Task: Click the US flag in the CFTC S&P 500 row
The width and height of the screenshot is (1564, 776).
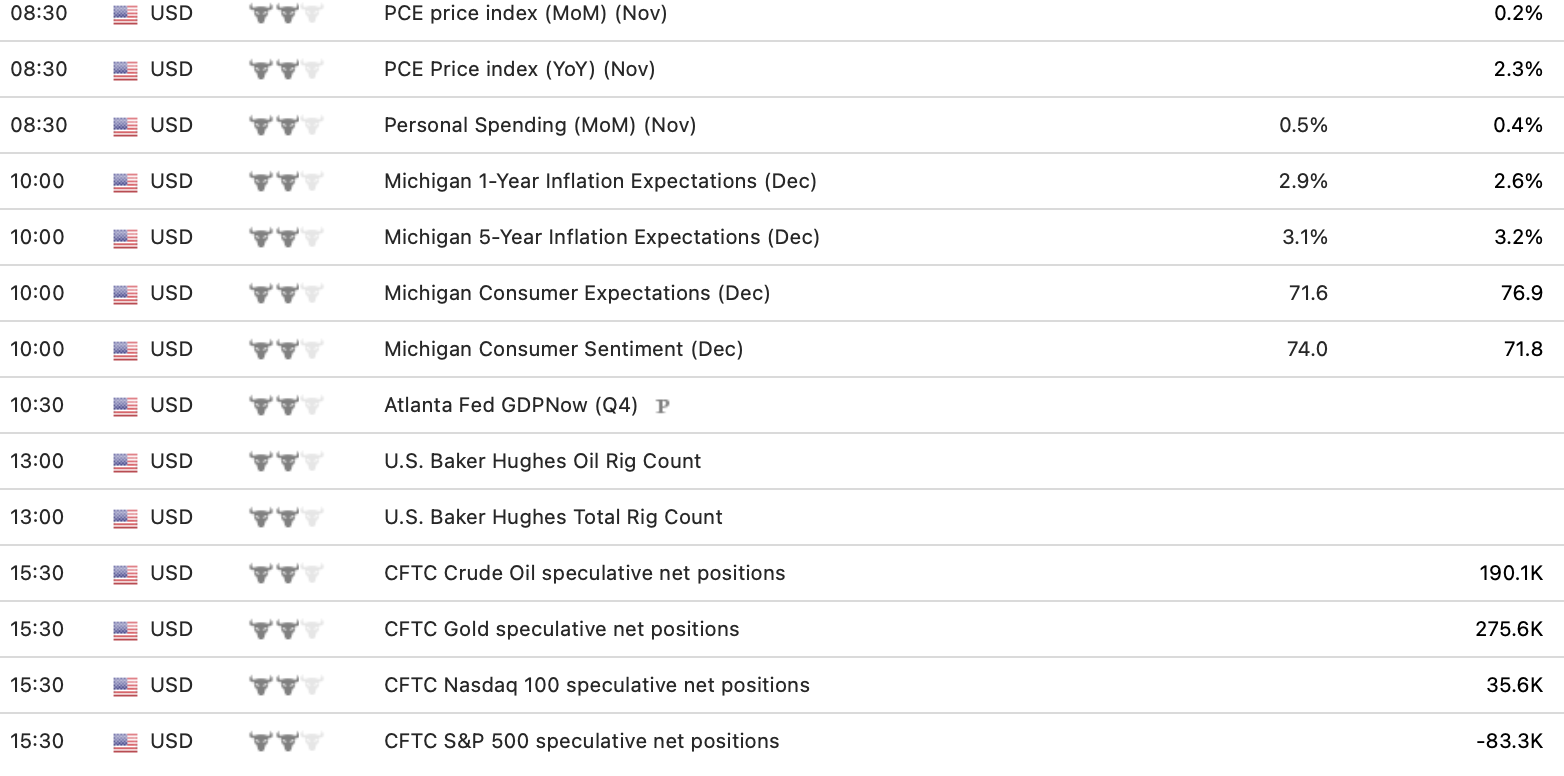Action: point(125,742)
